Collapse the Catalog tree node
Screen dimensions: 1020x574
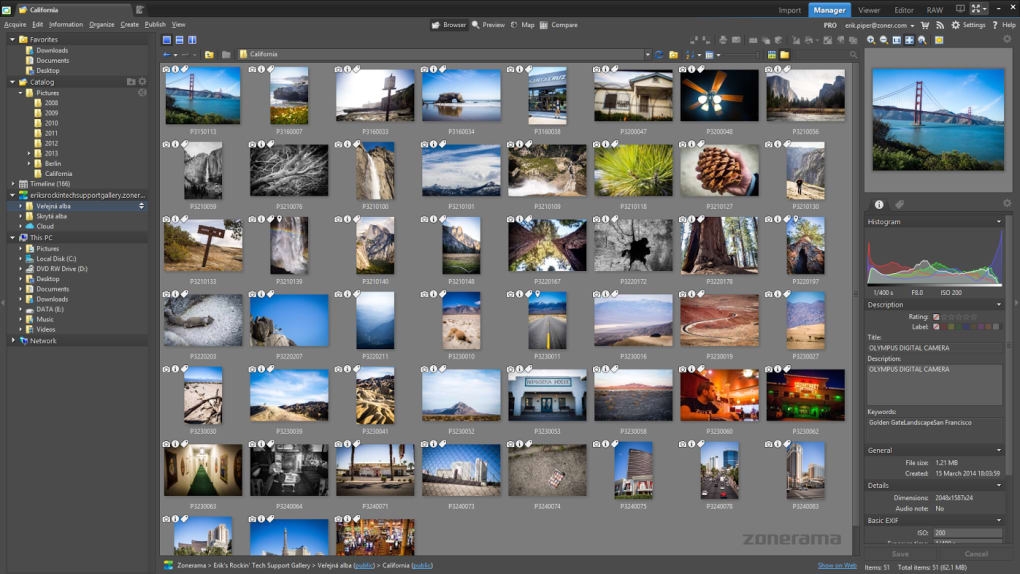coord(12,82)
